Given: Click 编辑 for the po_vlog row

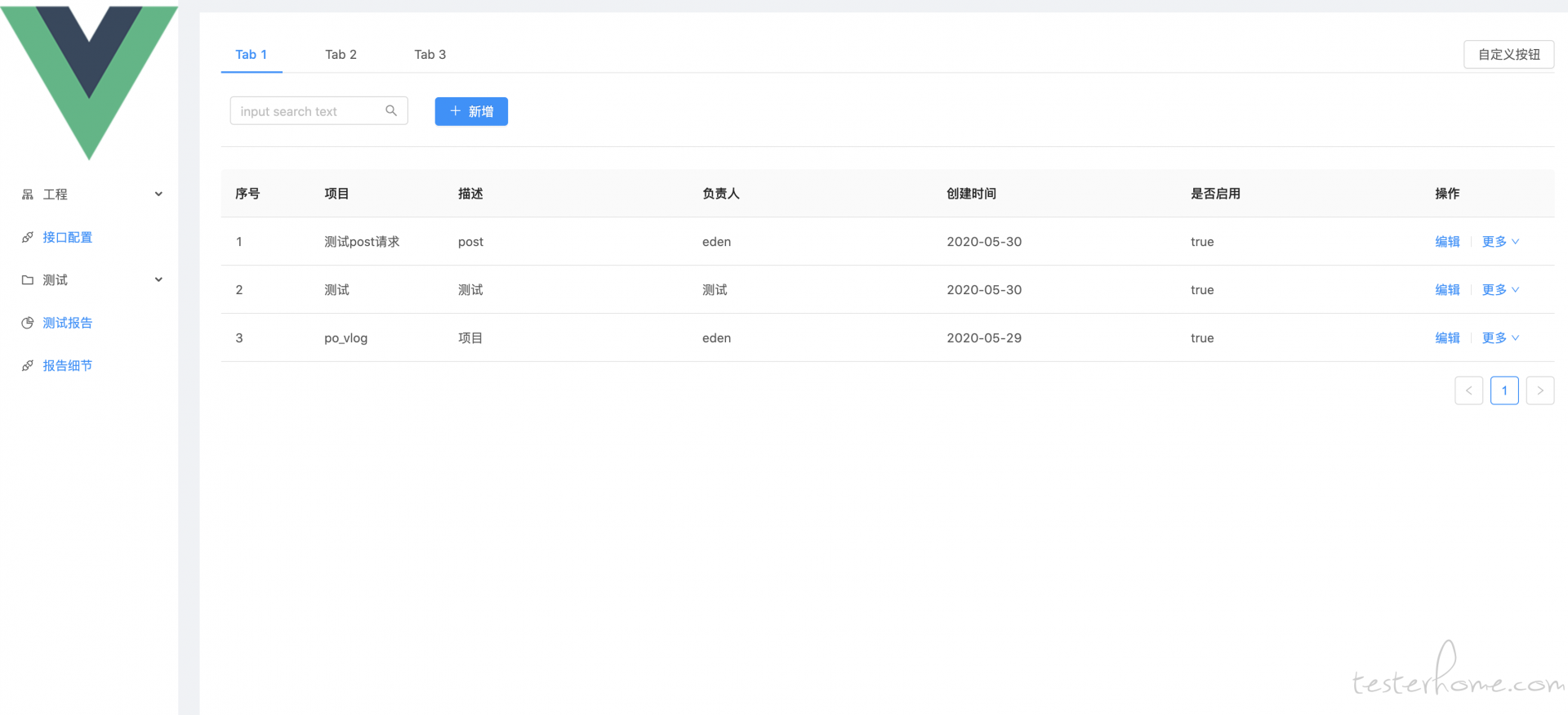Looking at the screenshot, I should pyautogui.click(x=1447, y=338).
